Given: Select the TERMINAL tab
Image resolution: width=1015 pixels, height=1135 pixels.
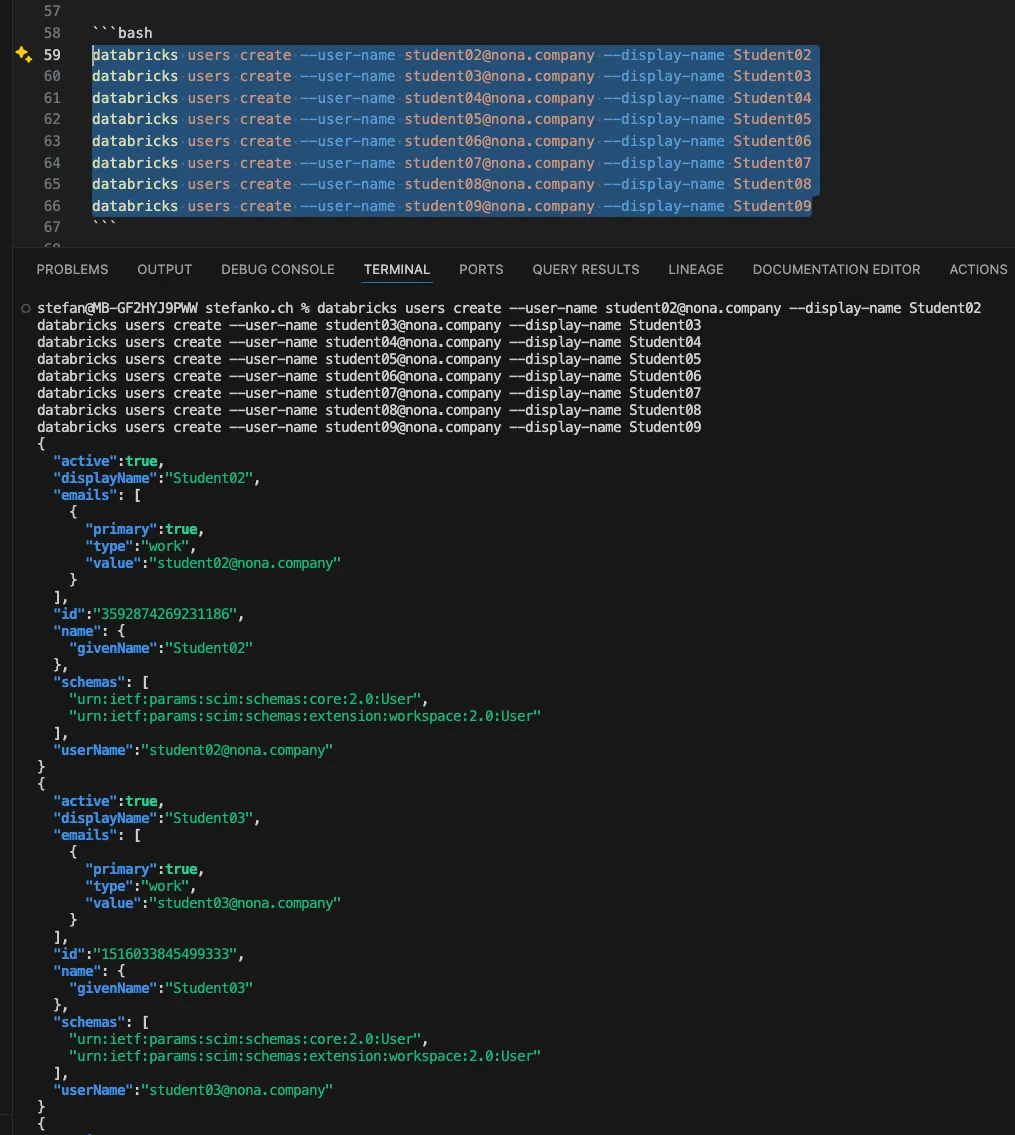Looking at the screenshot, I should [x=397, y=269].
